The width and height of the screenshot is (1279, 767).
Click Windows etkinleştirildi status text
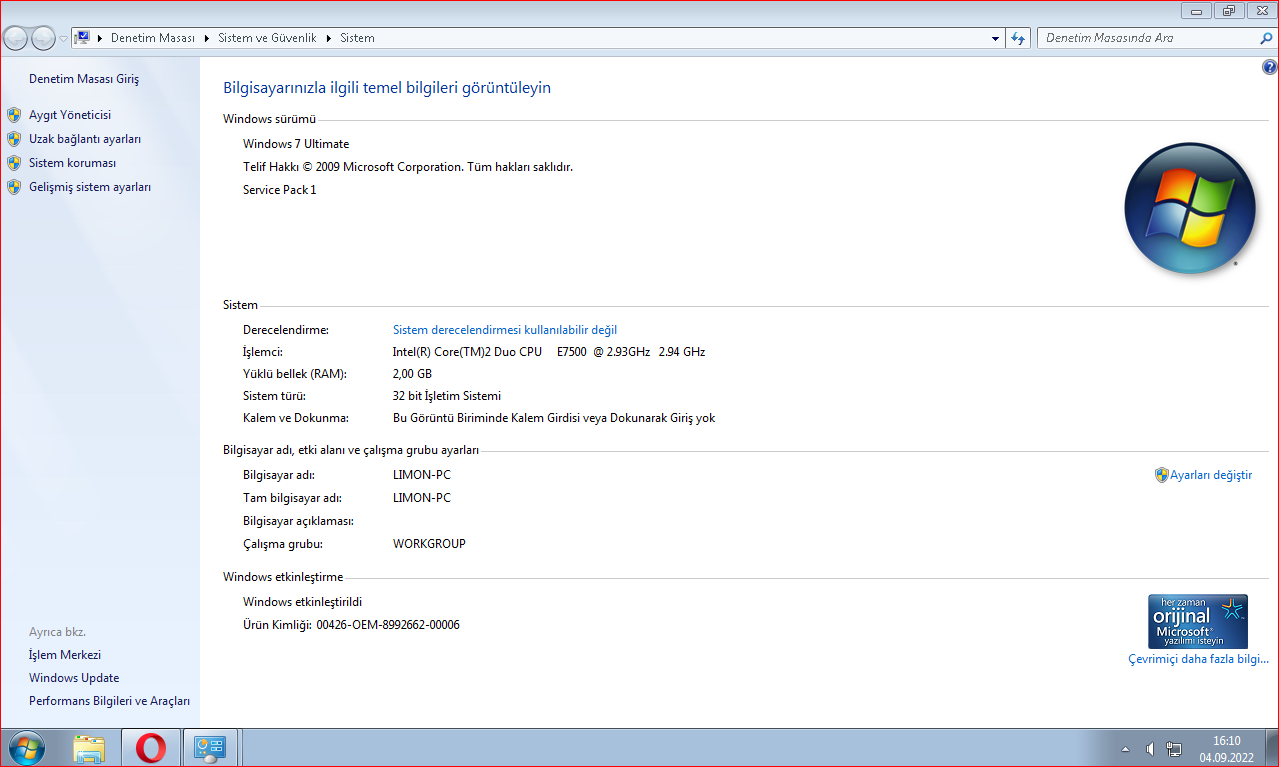(x=302, y=602)
